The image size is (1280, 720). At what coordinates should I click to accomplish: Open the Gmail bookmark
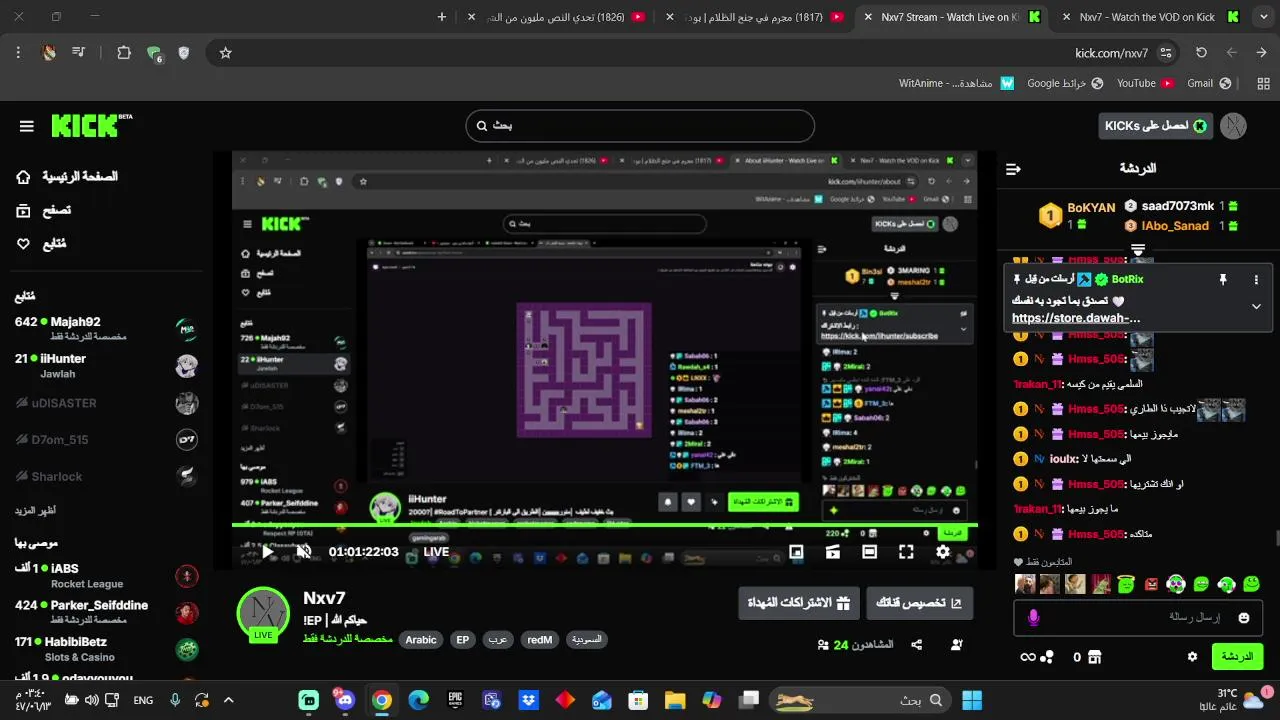tap(1208, 83)
